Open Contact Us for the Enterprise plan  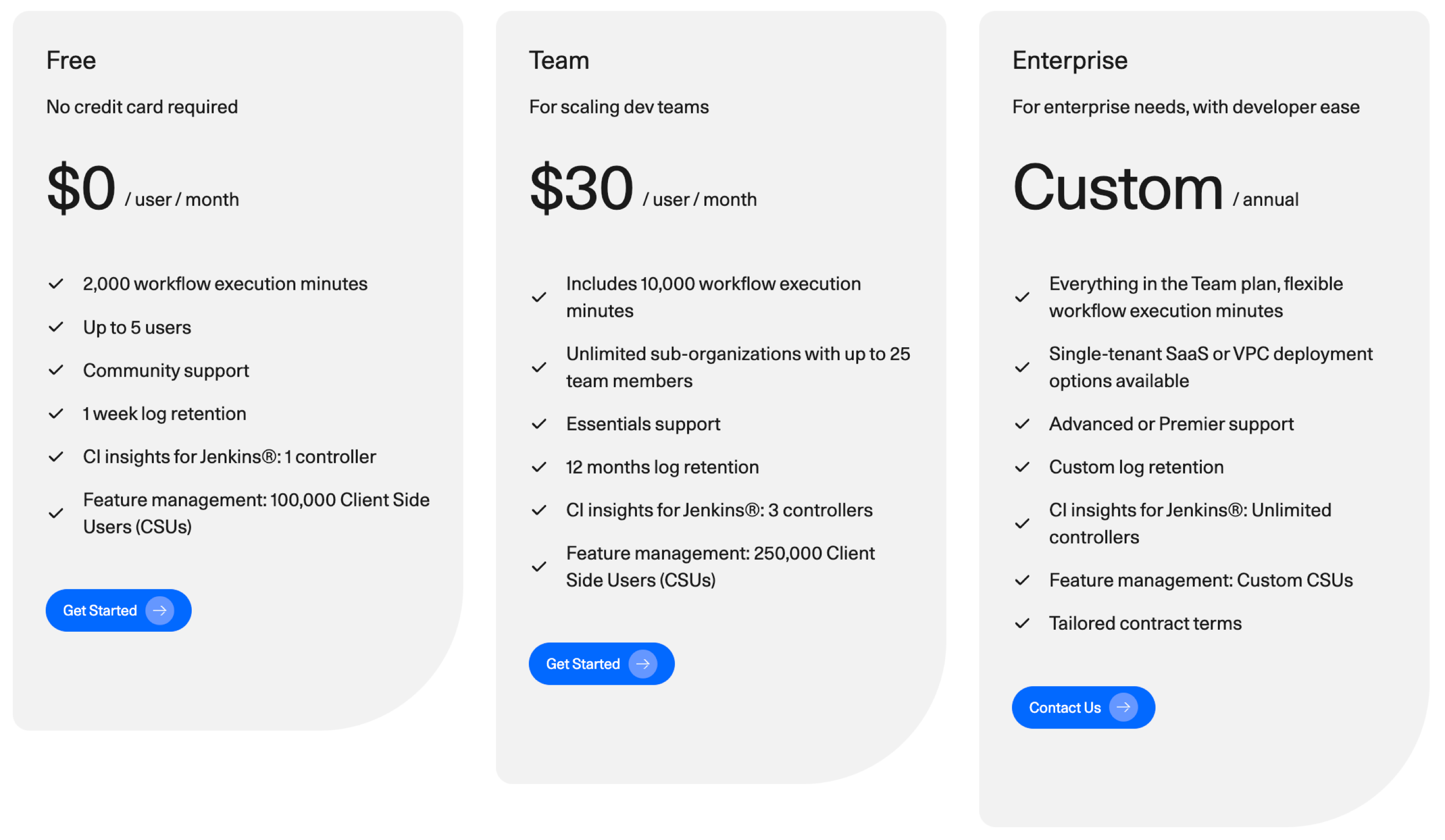pos(1083,707)
